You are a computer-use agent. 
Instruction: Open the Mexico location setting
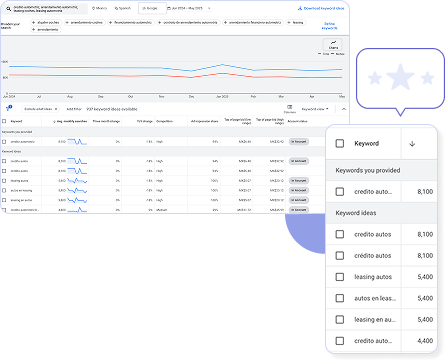point(99,8)
